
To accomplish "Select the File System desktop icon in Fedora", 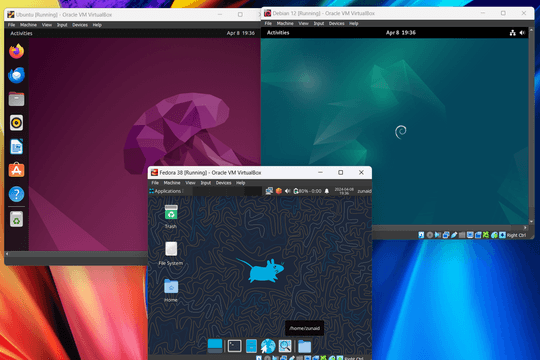I will (171, 253).
